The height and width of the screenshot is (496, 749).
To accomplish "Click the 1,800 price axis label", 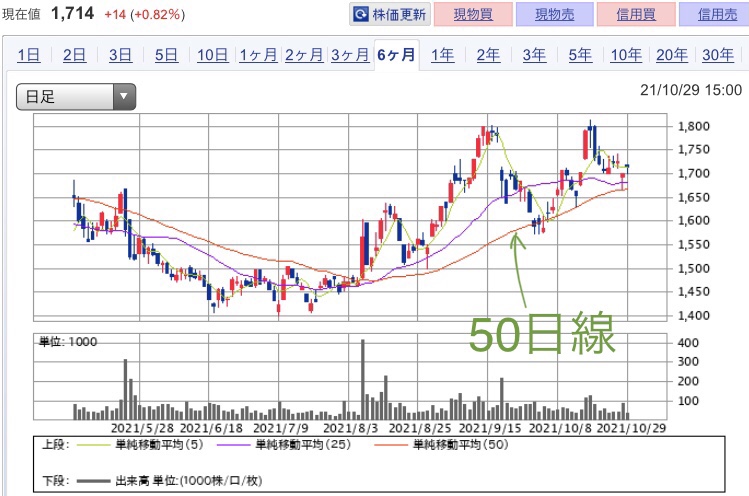I will (x=694, y=127).
